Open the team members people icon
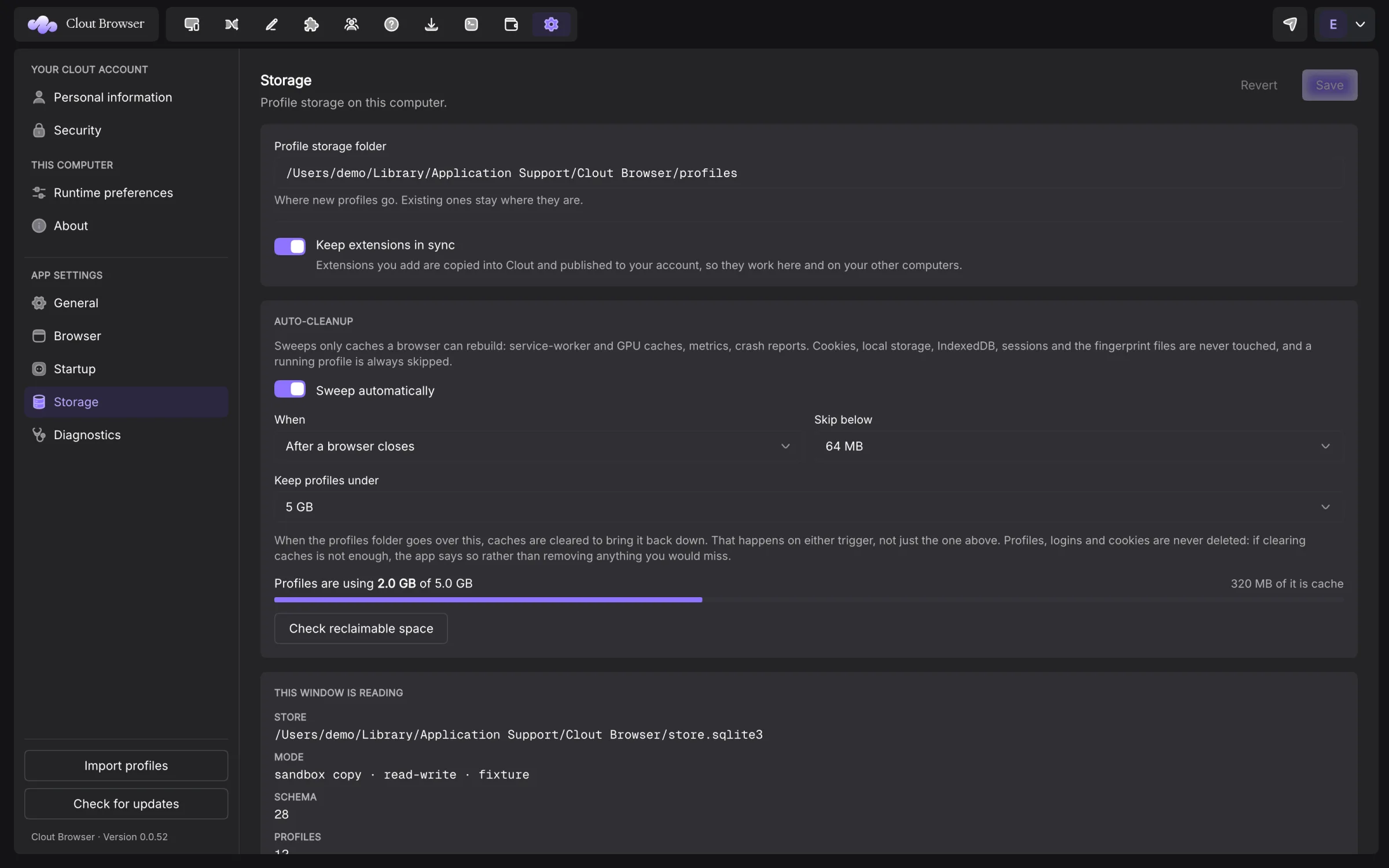 351,24
